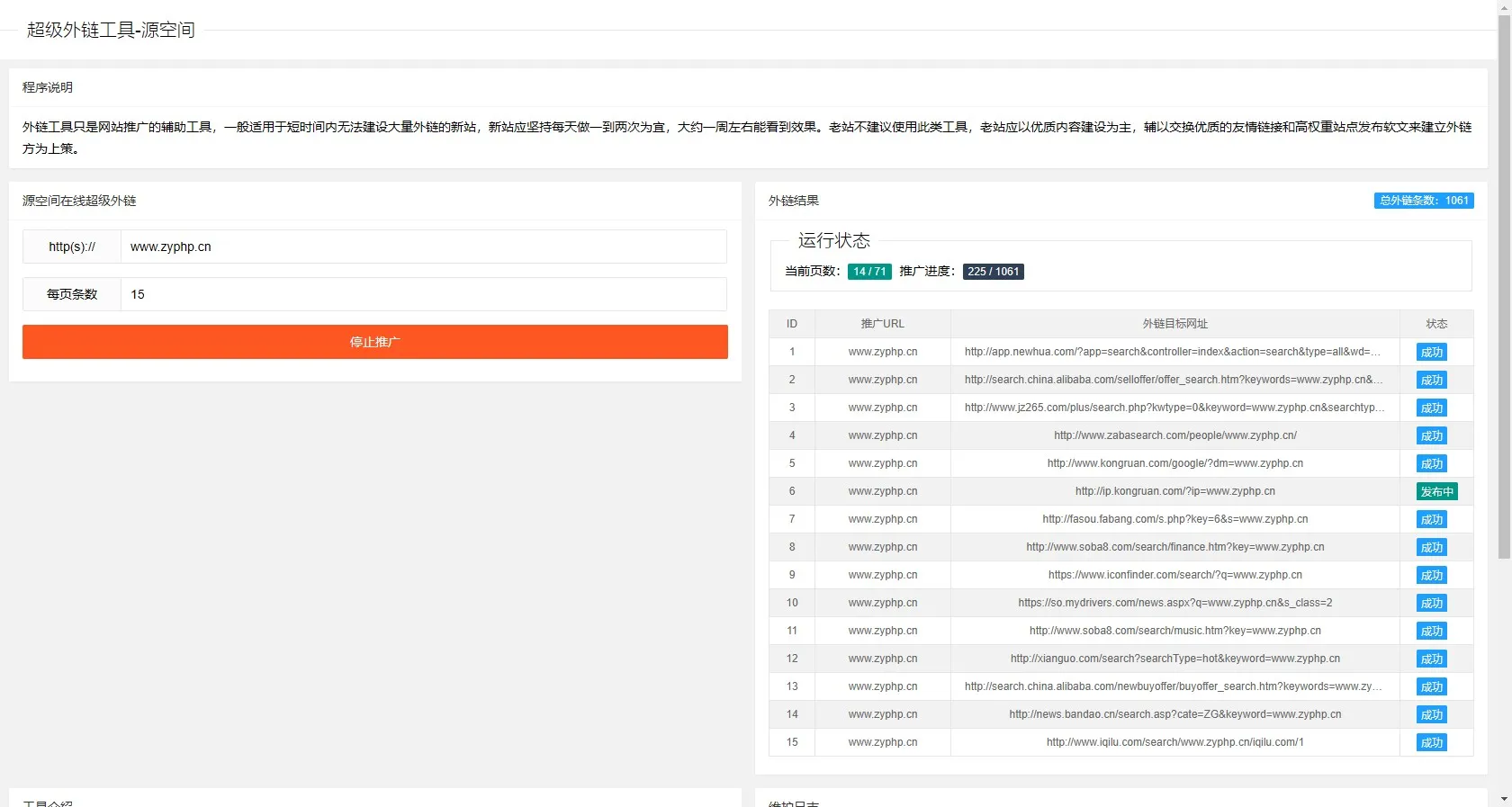Click the ID cell 12 in the results table
The height and width of the screenshot is (807, 1512).
[x=792, y=659]
